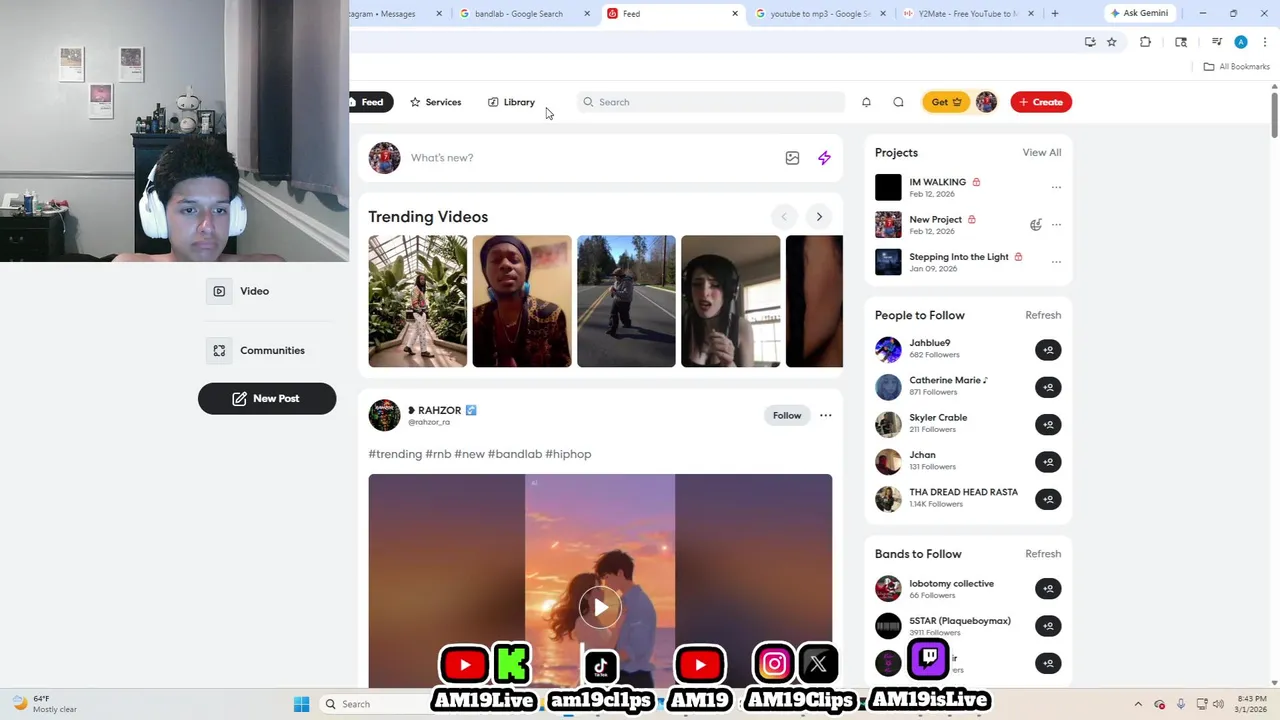The width and height of the screenshot is (1280, 720).
Task: Open the three-dot menu on RAHZOR's post
Action: [x=825, y=415]
